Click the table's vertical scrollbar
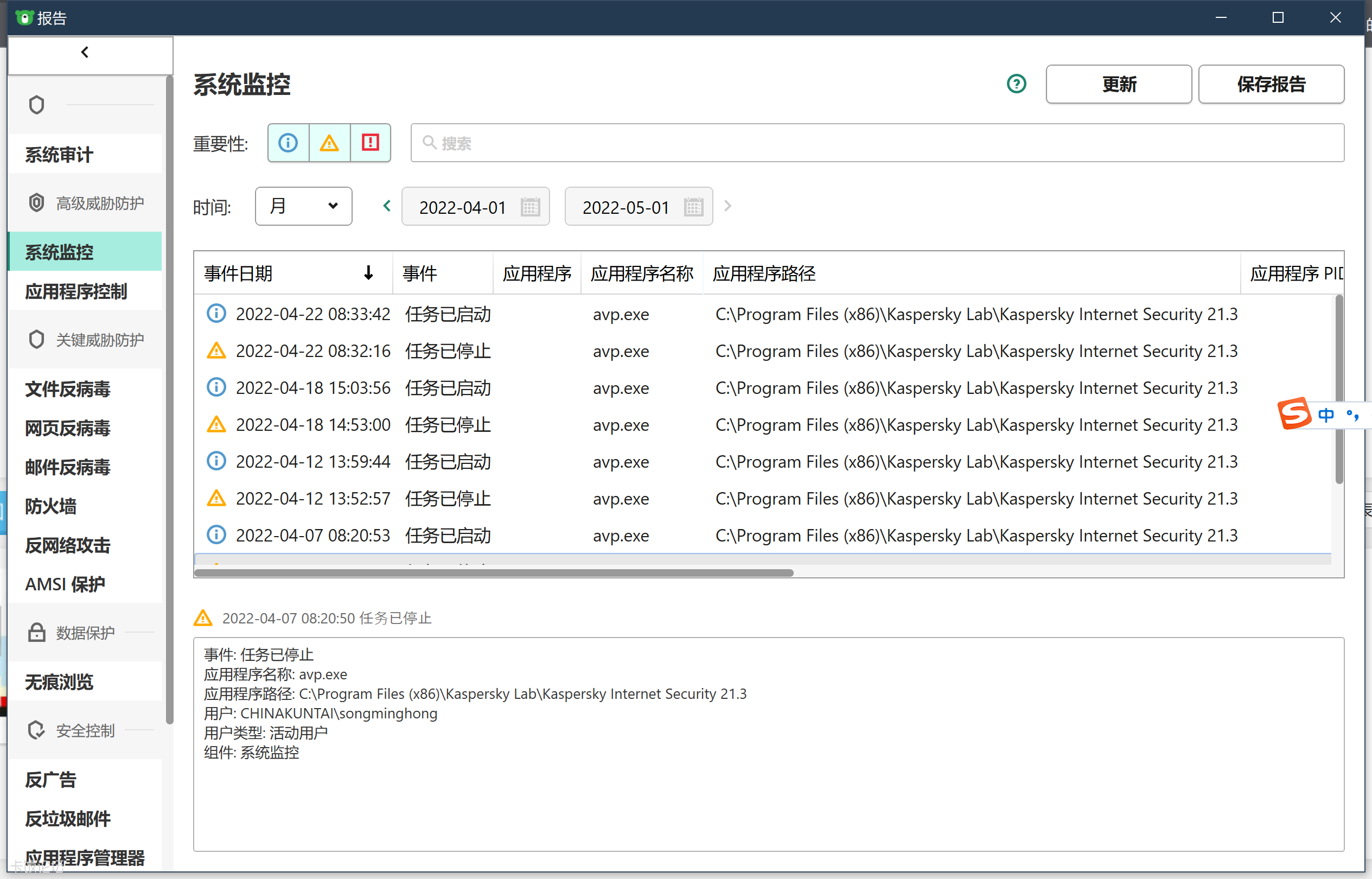Image resolution: width=1372 pixels, height=879 pixels. point(1338,389)
